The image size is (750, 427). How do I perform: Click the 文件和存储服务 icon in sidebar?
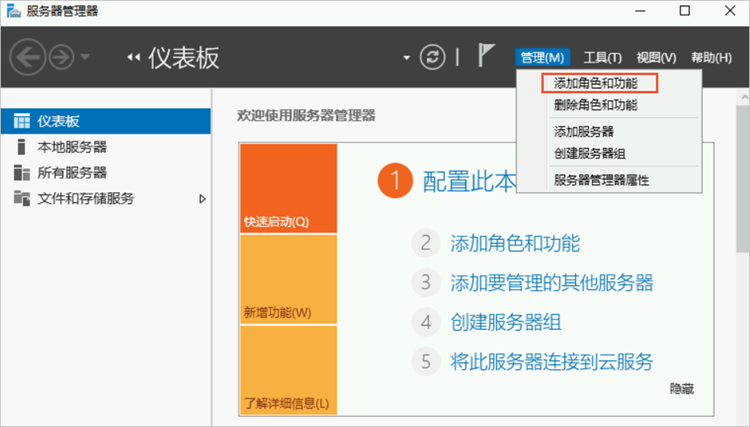click(x=22, y=198)
